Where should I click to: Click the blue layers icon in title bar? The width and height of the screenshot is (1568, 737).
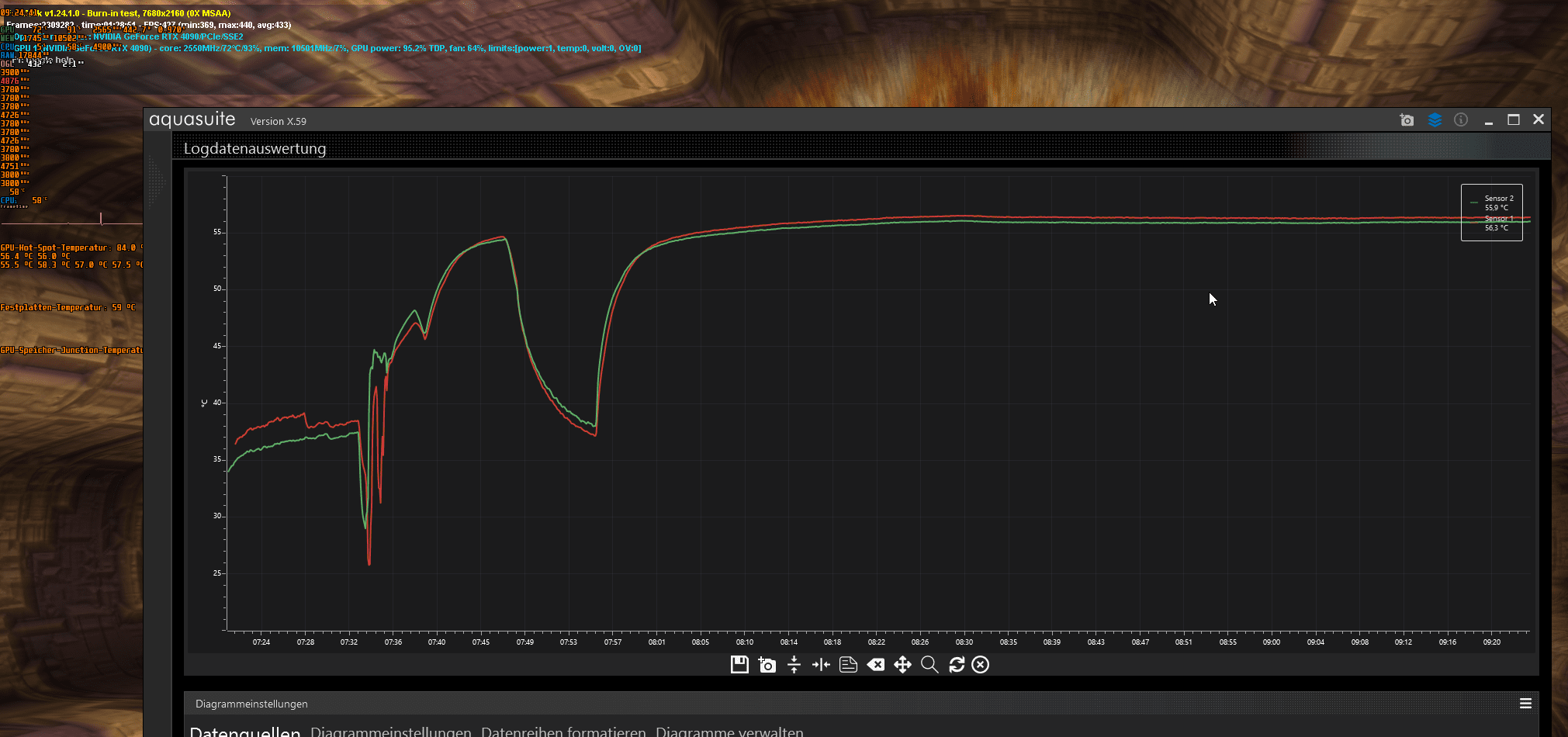[x=1435, y=119]
